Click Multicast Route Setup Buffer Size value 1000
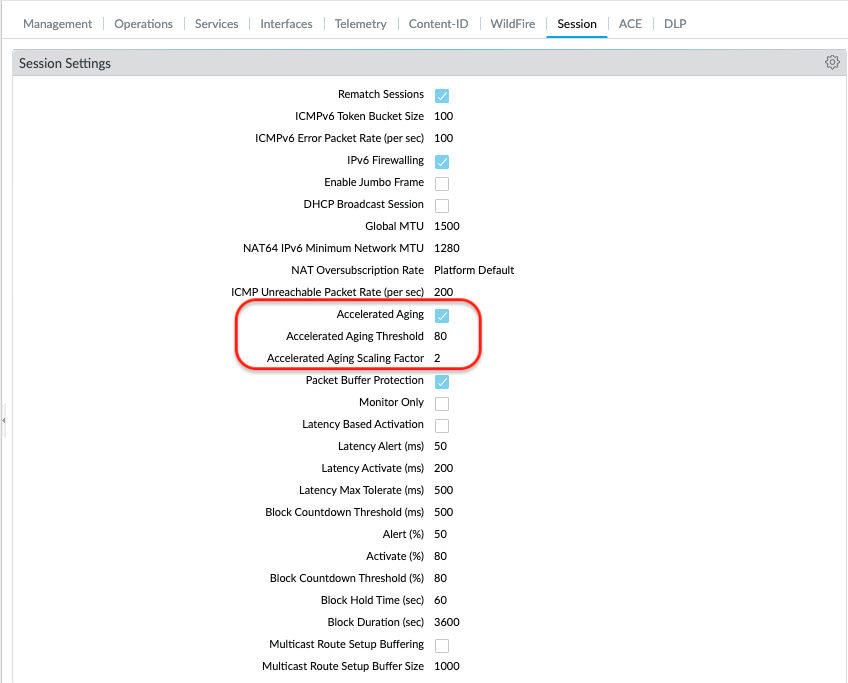The height and width of the screenshot is (683, 848). (x=447, y=666)
